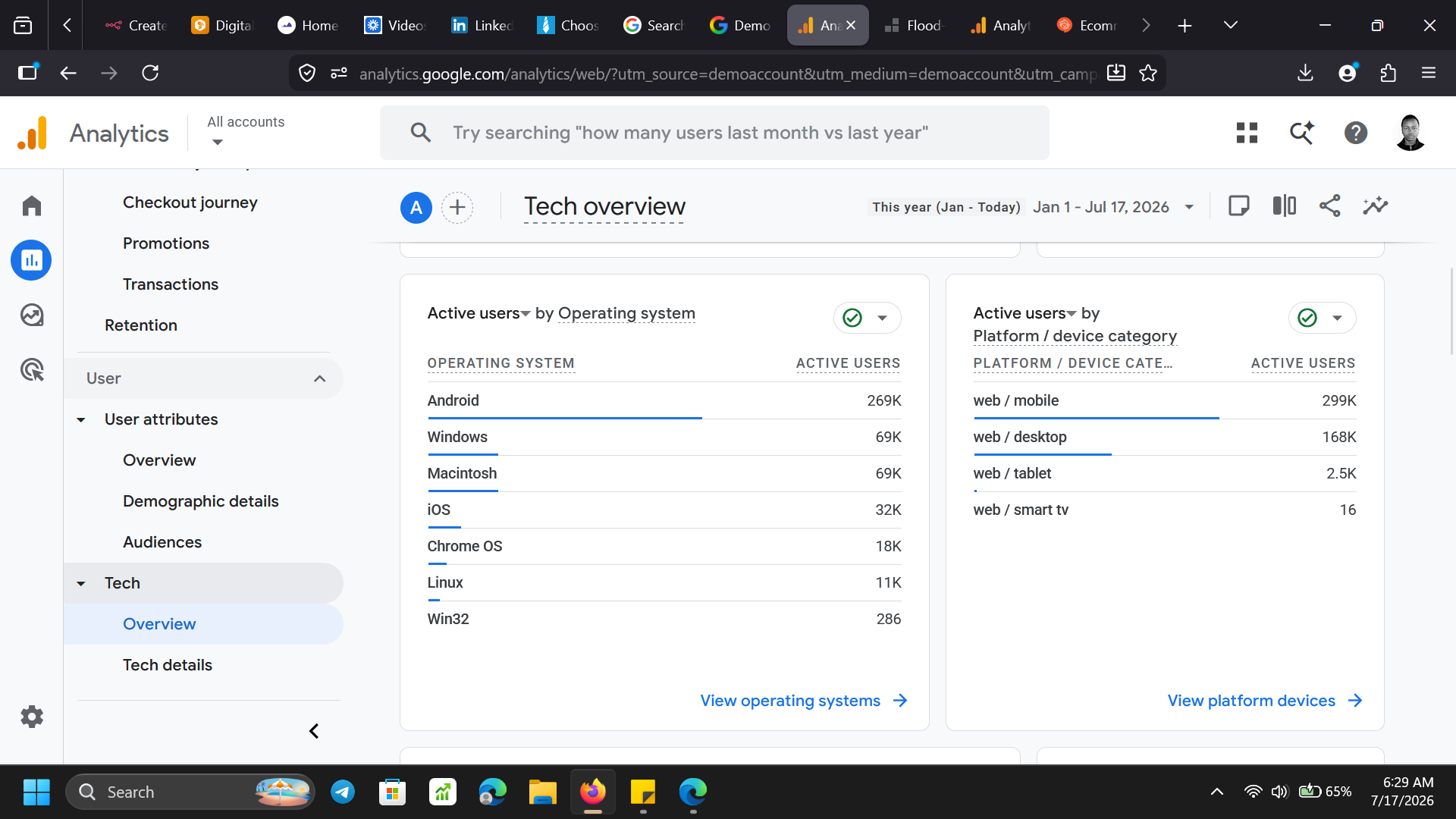The image size is (1456, 819).
Task: Collapse the navigation panel chevron
Action: [x=314, y=731]
